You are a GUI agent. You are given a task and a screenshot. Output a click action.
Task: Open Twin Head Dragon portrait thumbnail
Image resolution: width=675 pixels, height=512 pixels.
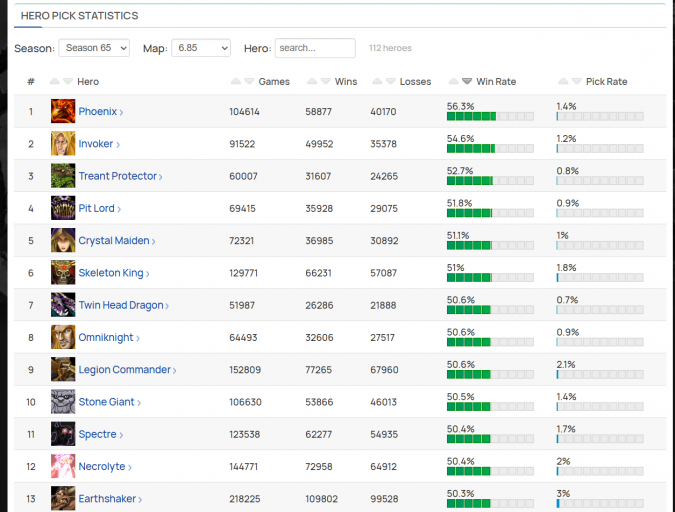[x=63, y=305]
